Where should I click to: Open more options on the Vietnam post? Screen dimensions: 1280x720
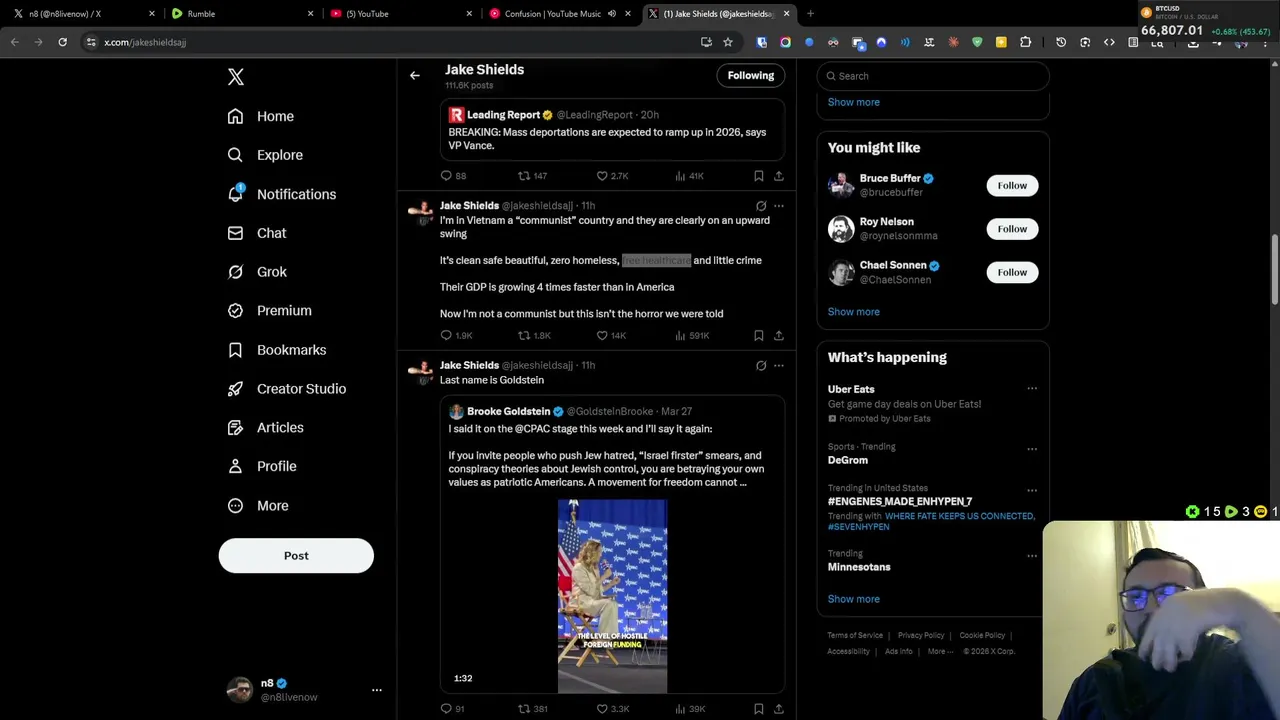click(x=779, y=206)
